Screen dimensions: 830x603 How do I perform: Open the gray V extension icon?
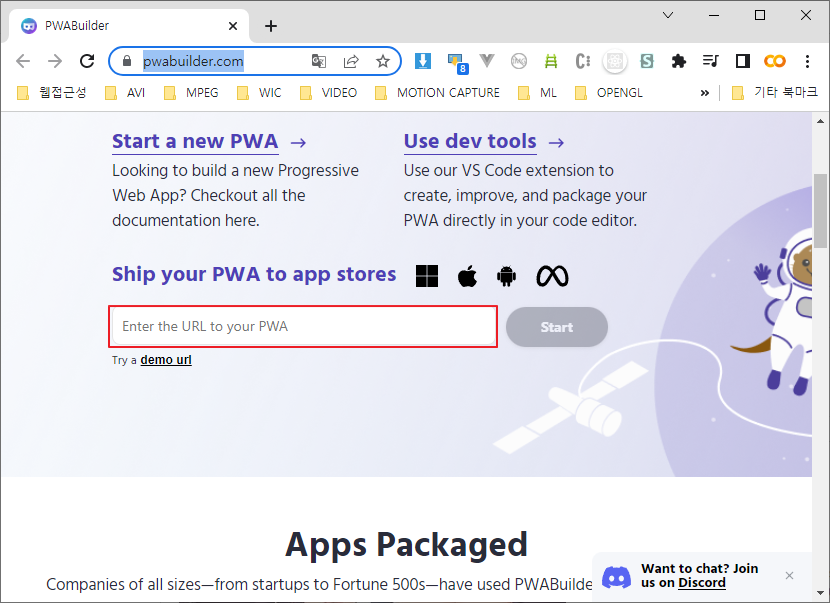[487, 61]
